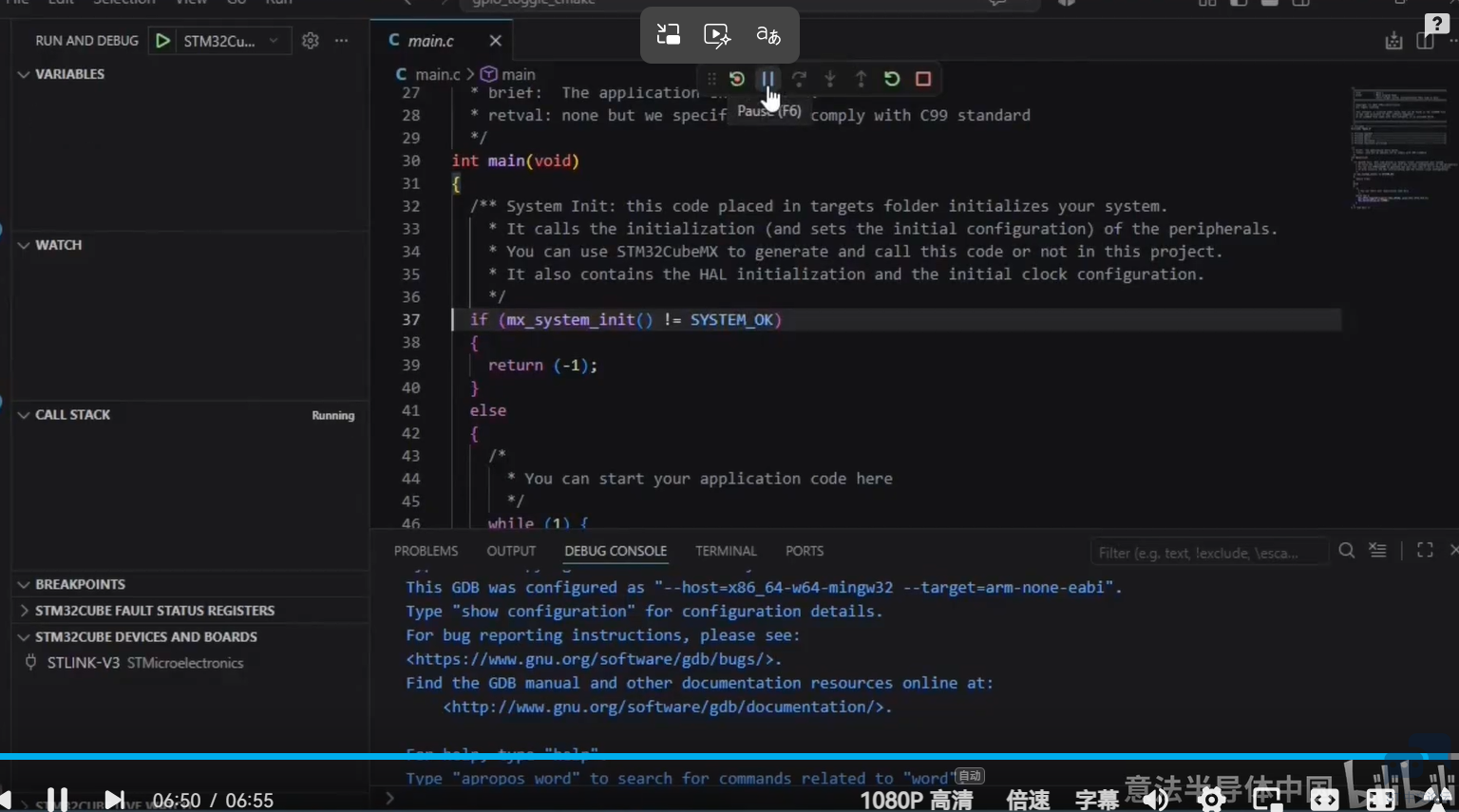Pause the video playback
This screenshot has width=1459, height=812.
pos(57,800)
